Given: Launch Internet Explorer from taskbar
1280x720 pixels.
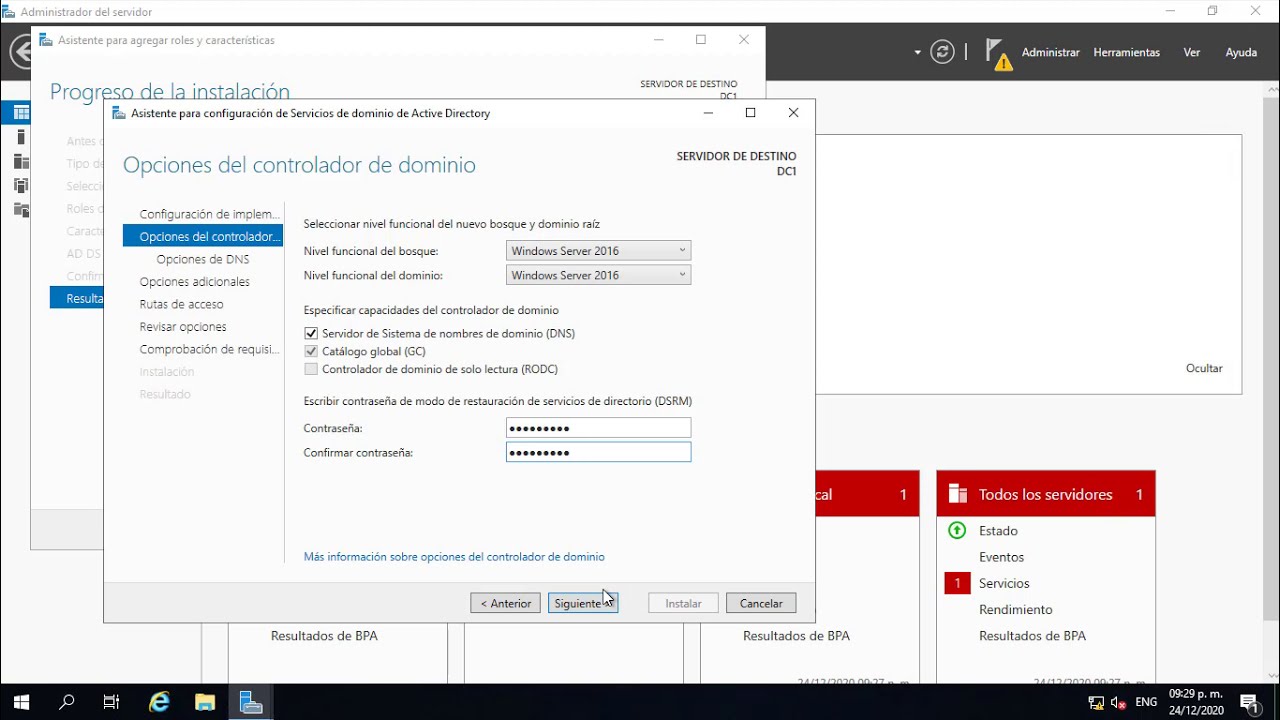Looking at the screenshot, I should tap(159, 702).
